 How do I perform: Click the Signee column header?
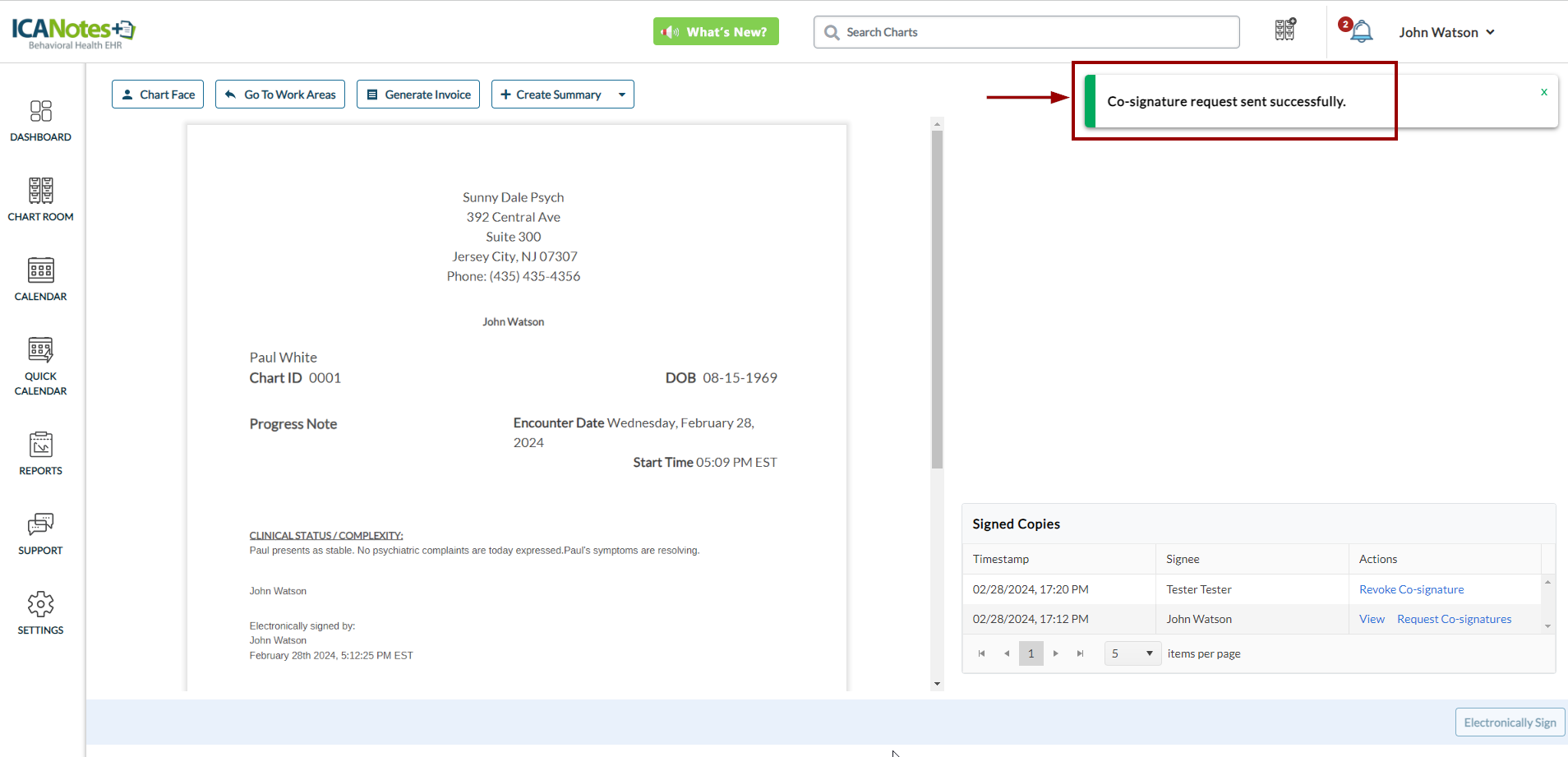1252,559
